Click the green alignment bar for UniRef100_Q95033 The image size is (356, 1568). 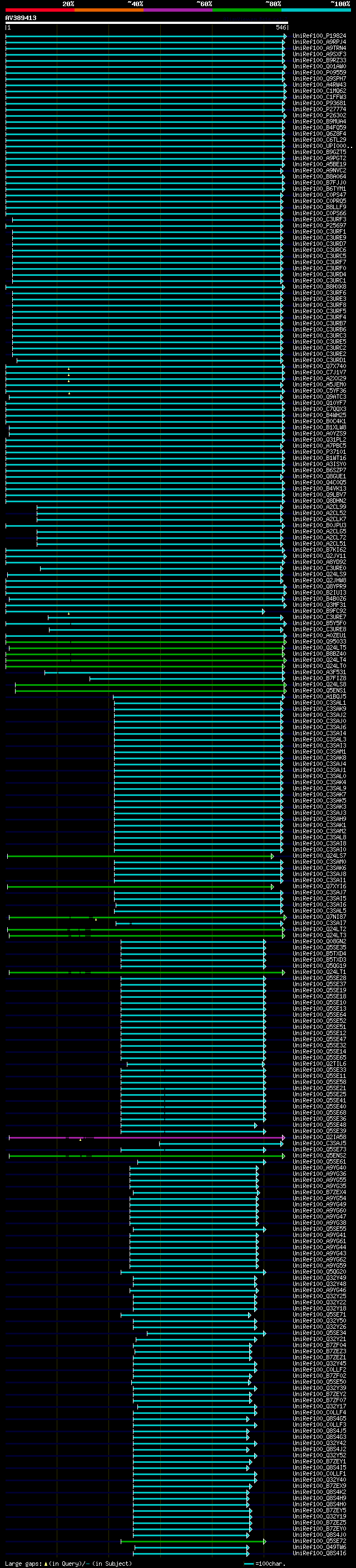(146, 641)
